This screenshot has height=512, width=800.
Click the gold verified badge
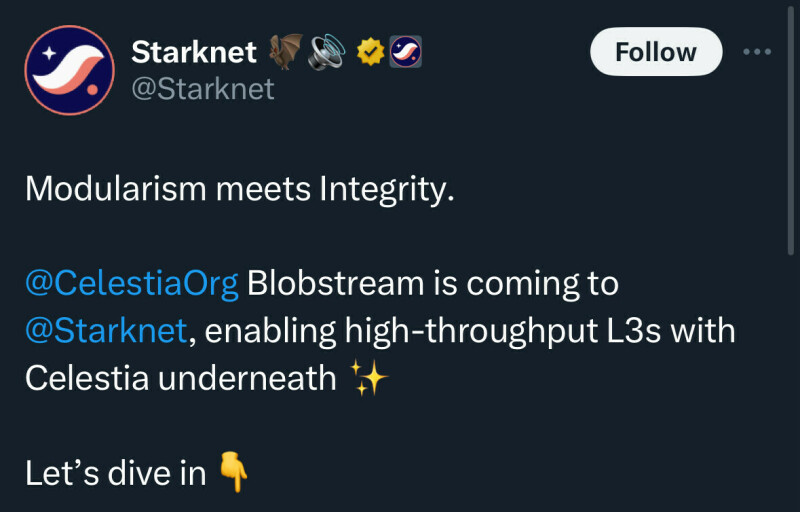[369, 52]
